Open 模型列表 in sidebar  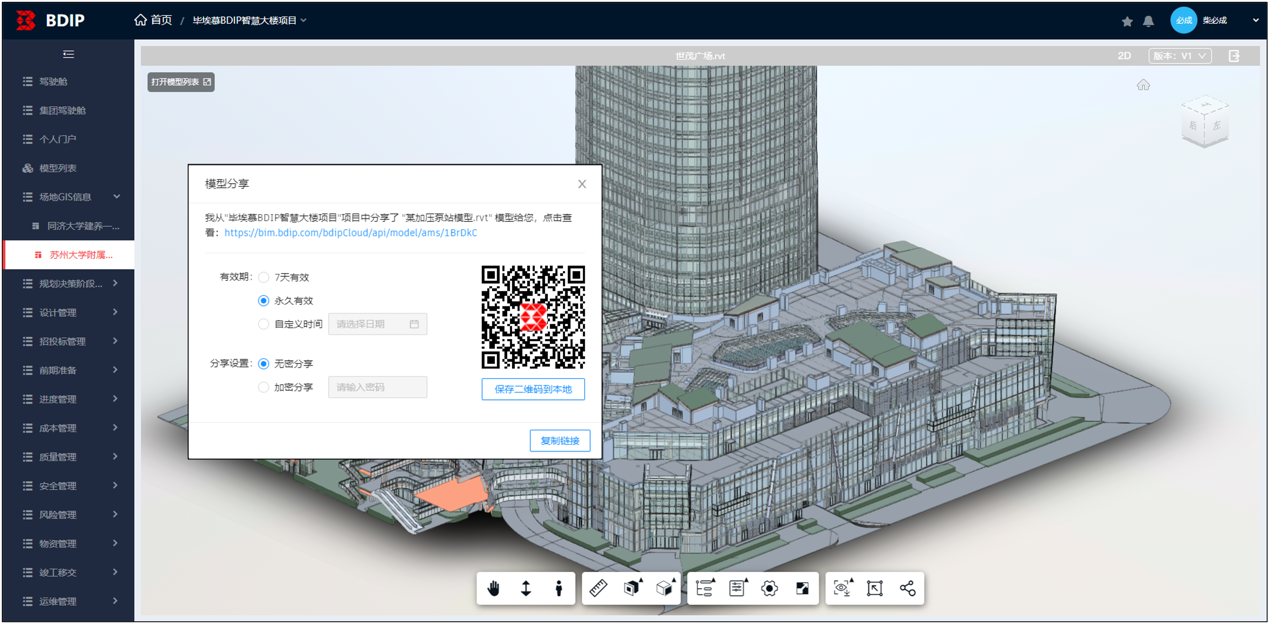click(x=68, y=168)
